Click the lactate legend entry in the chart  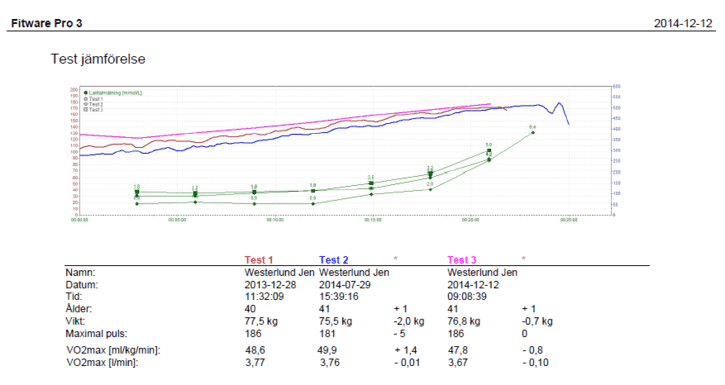(x=113, y=93)
